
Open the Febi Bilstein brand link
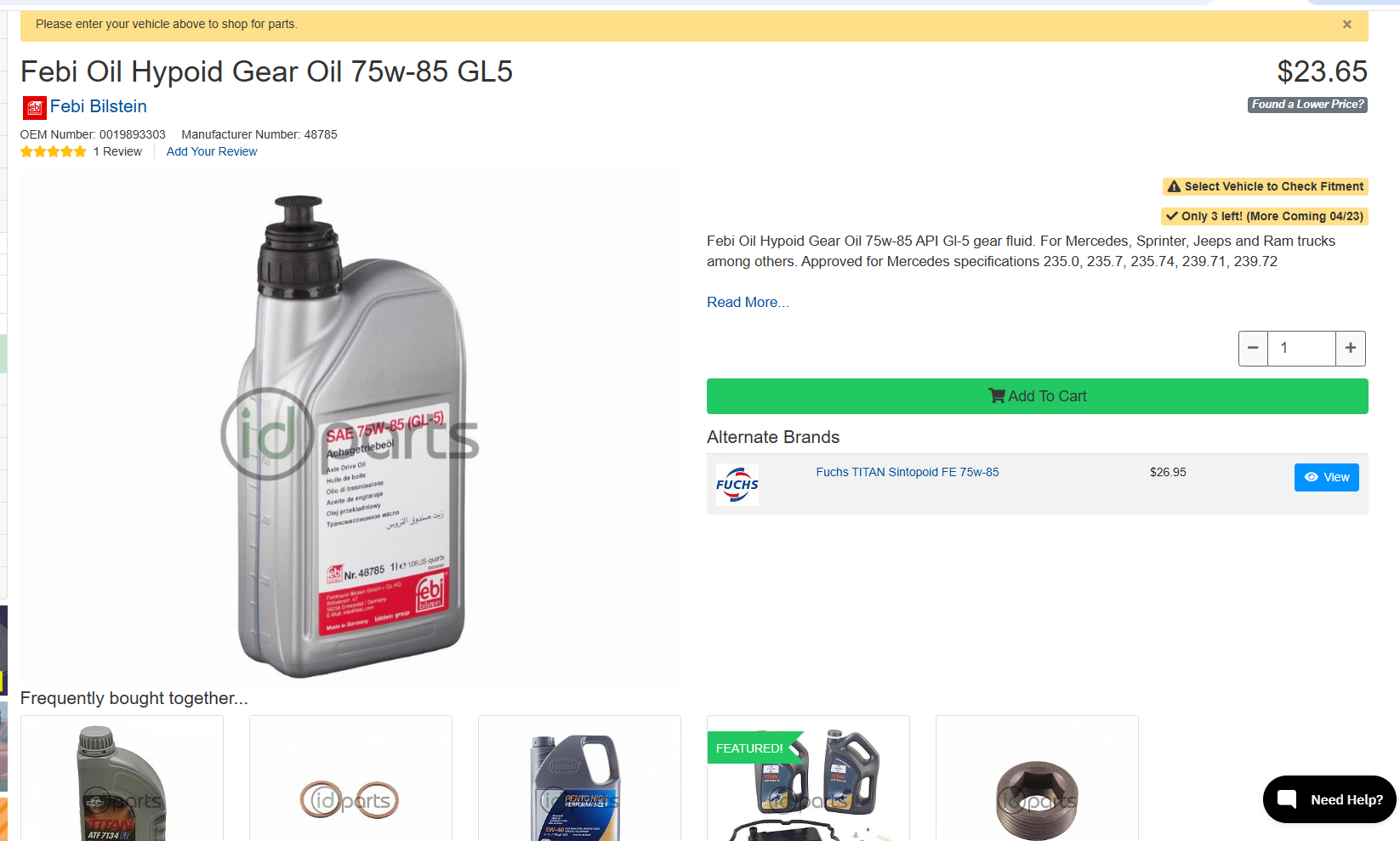tap(99, 106)
